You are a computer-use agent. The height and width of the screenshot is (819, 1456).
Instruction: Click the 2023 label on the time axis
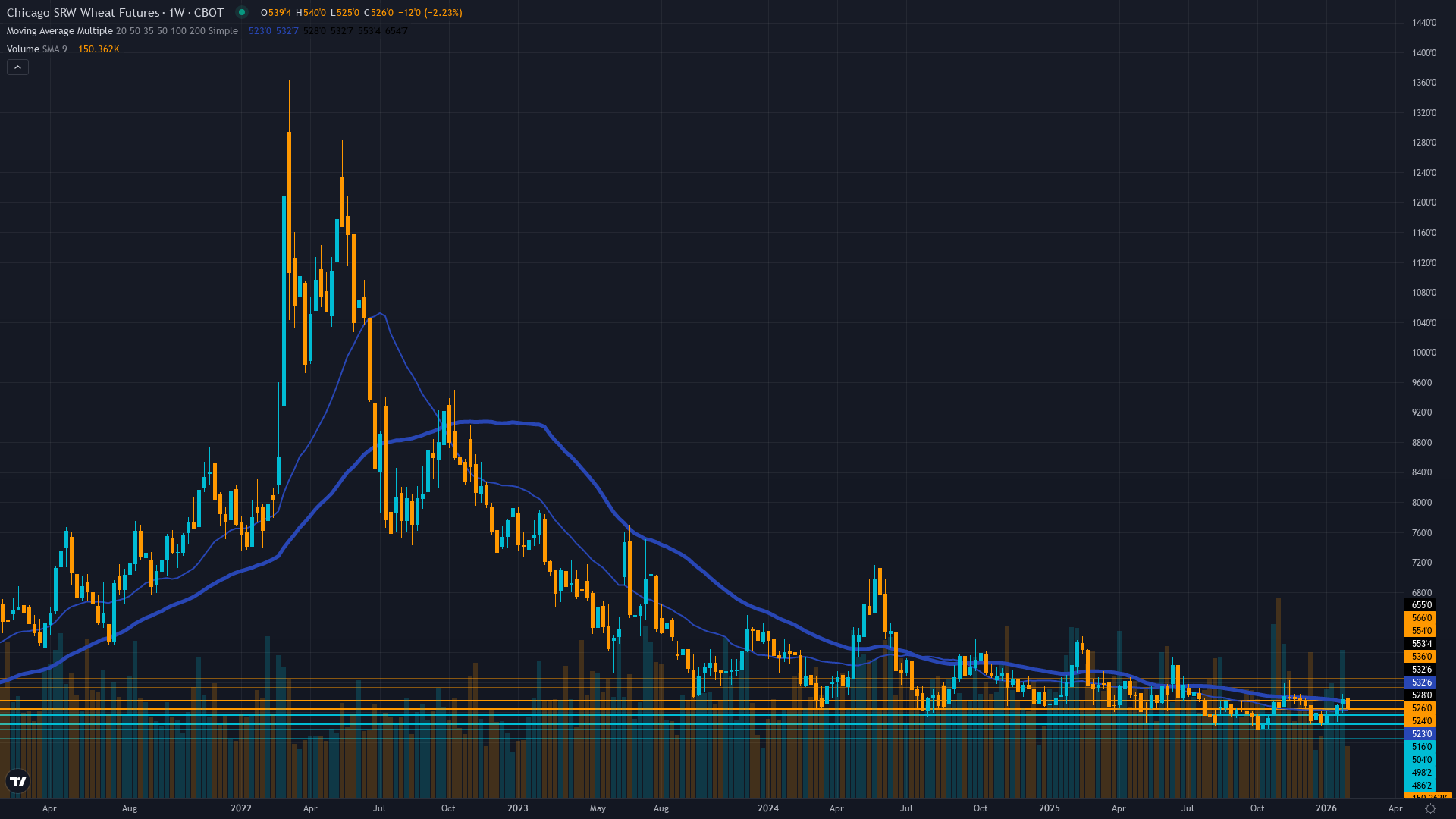click(518, 808)
